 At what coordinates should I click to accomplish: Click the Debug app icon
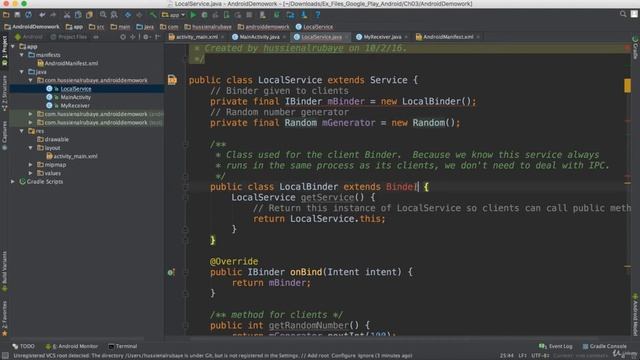[204, 15]
